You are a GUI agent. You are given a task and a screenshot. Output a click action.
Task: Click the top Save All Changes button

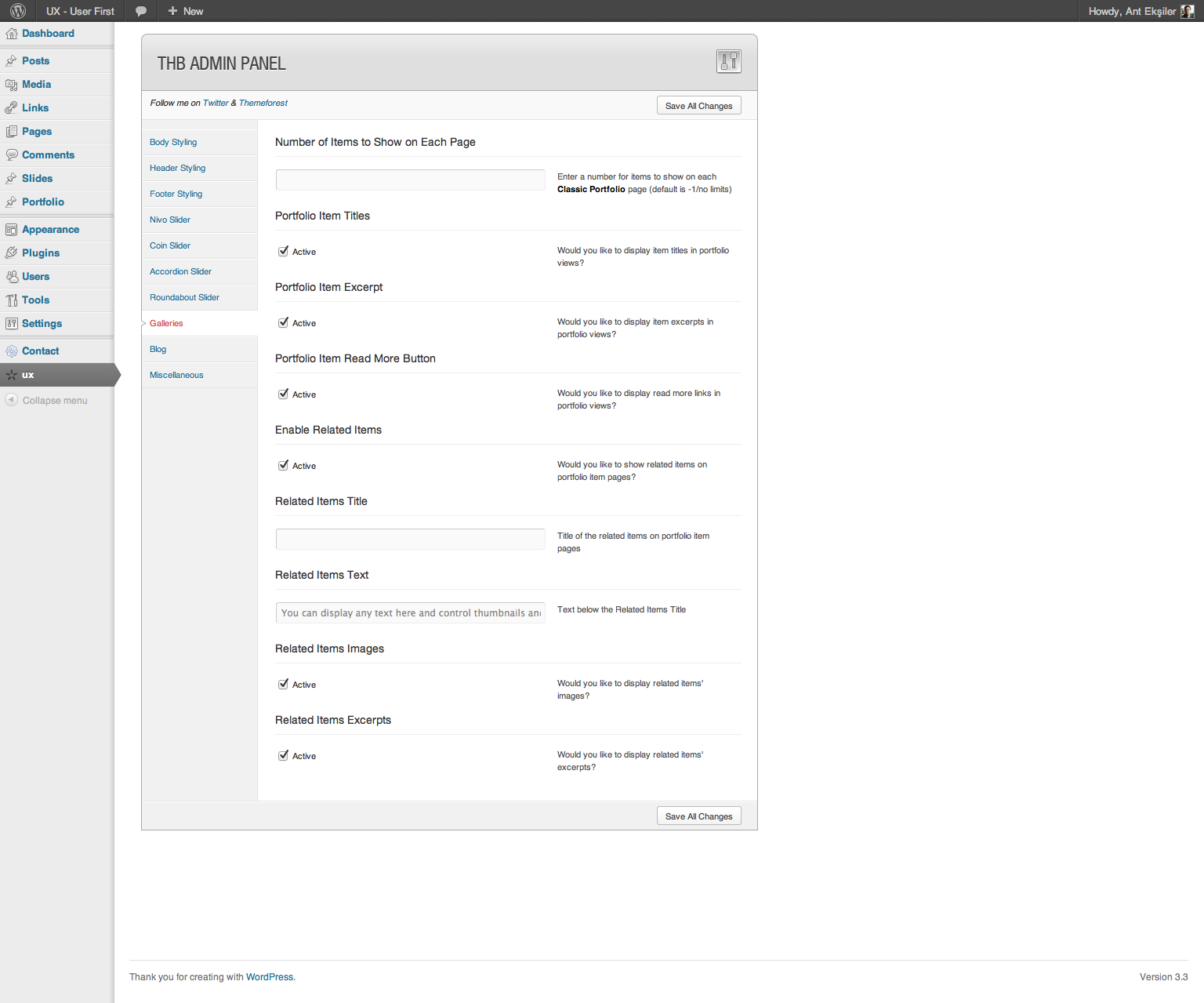click(x=698, y=106)
